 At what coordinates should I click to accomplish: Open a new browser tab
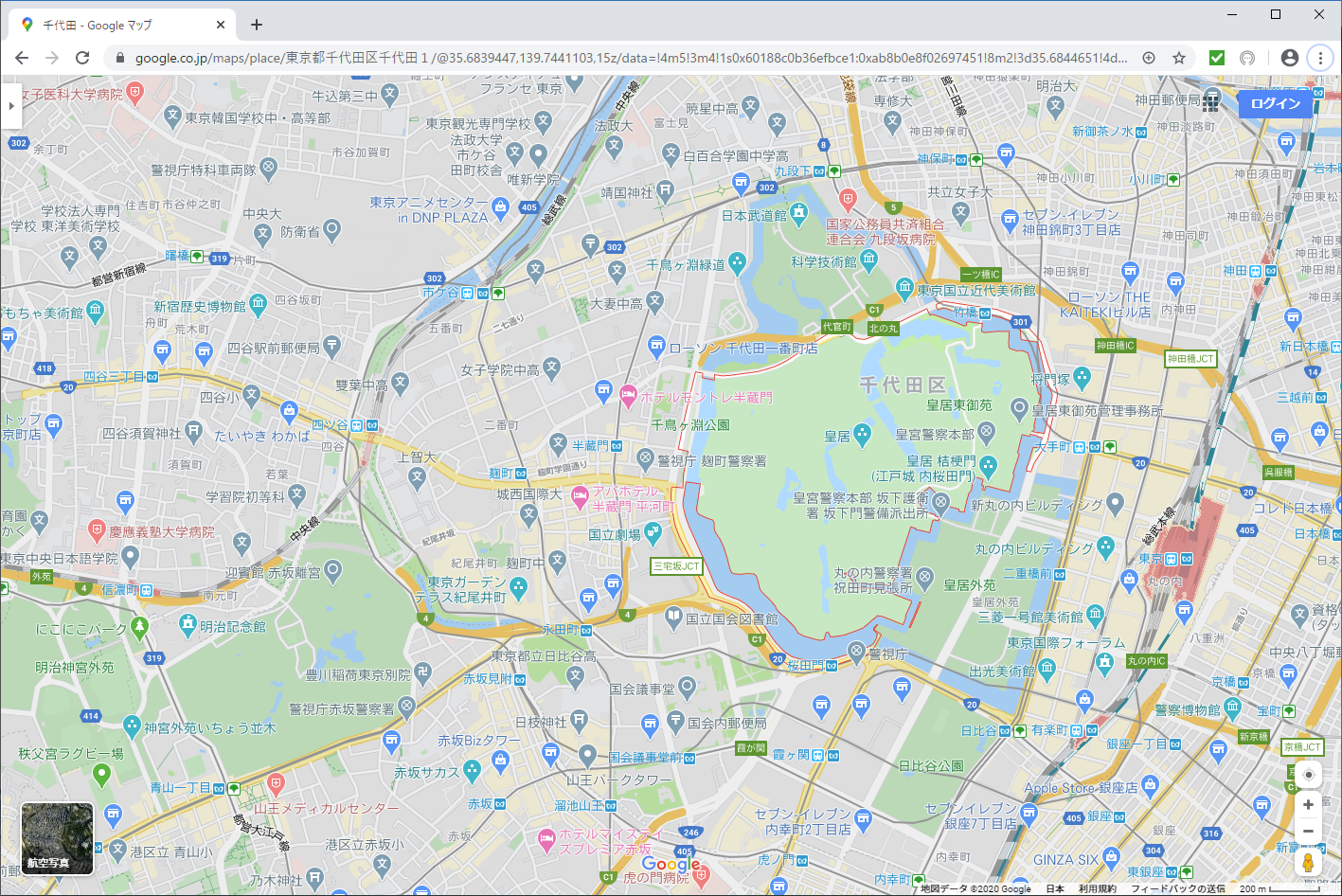pos(257,25)
